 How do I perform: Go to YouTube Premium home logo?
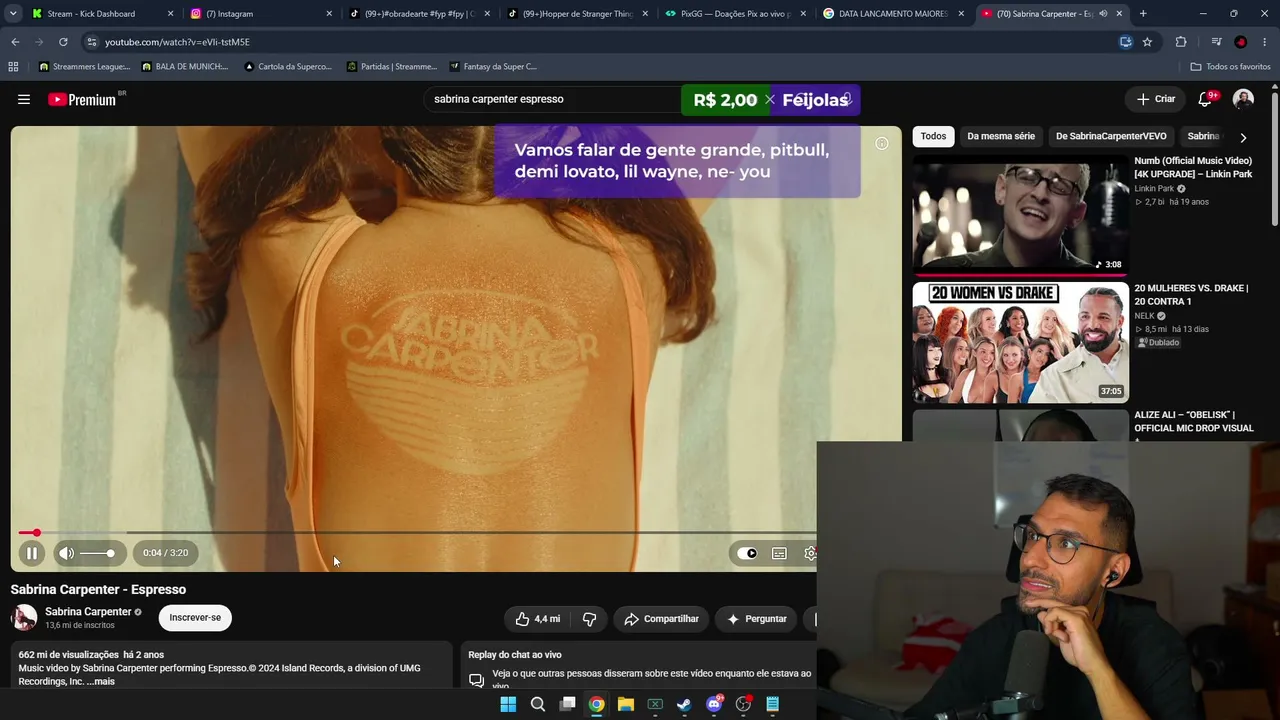coord(82,99)
